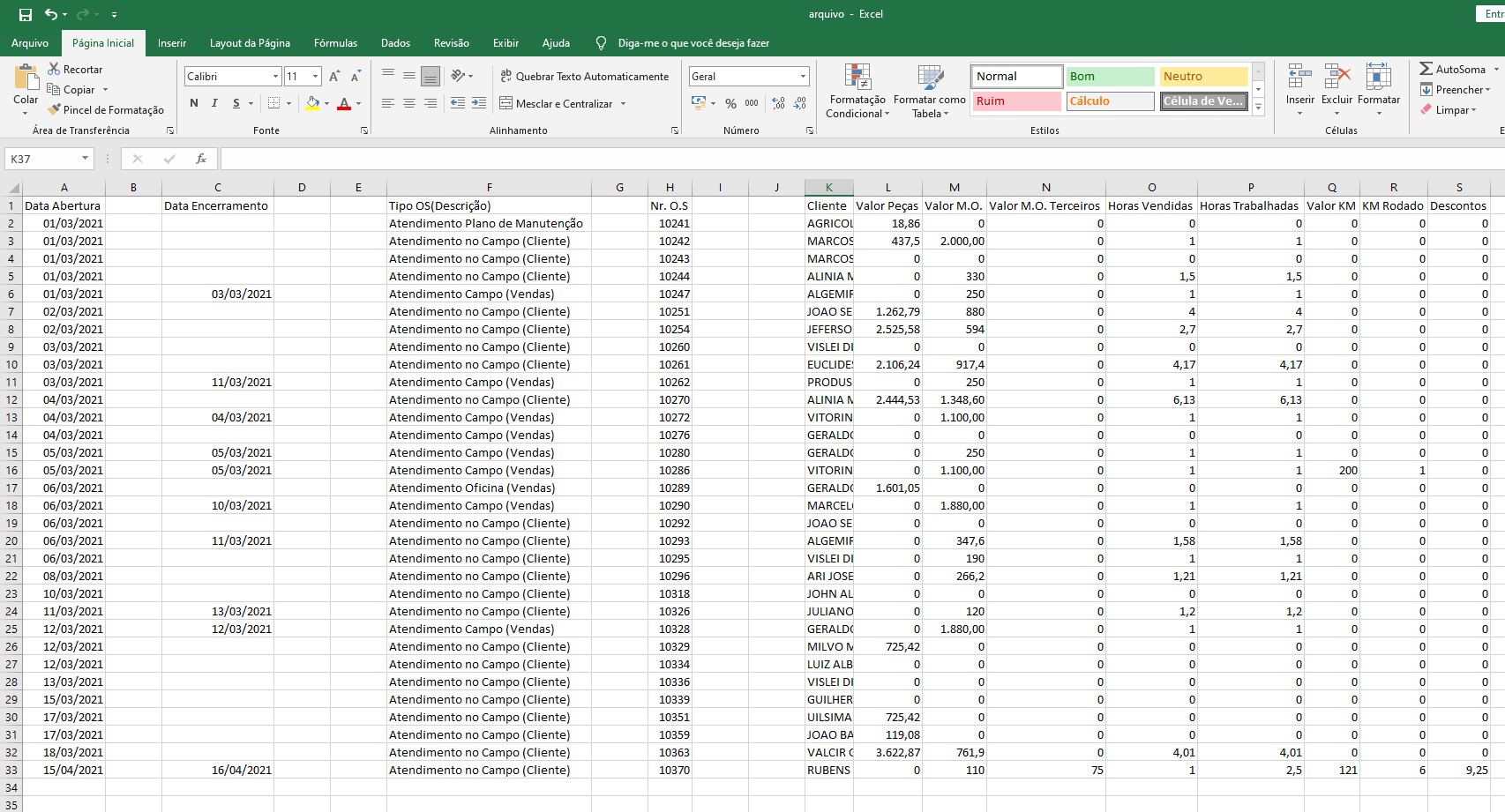Toggle italic (I) formatting
The height and width of the screenshot is (812, 1505).
click(214, 103)
